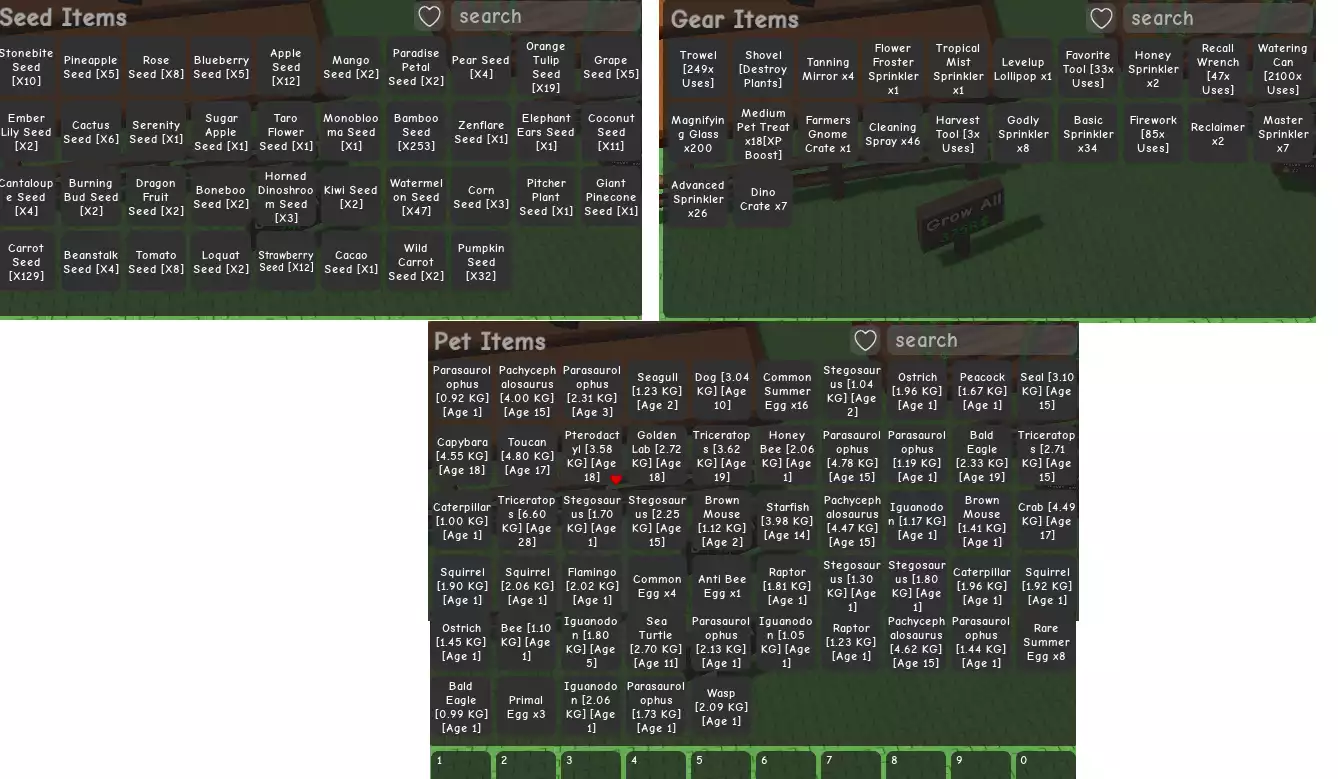
Task: Focus the Gear Items search box
Action: [x=1217, y=19]
